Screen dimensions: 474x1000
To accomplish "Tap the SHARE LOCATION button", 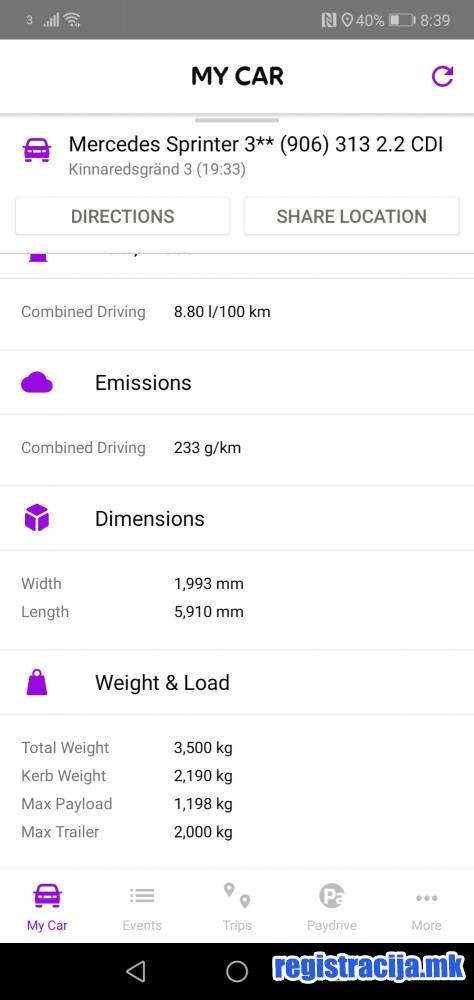I will pos(352,216).
